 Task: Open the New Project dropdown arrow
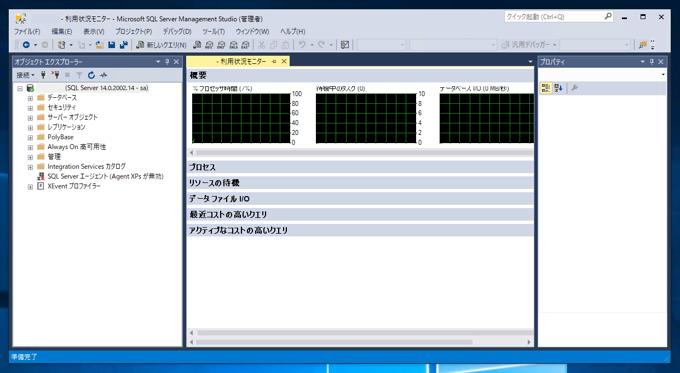[71, 45]
